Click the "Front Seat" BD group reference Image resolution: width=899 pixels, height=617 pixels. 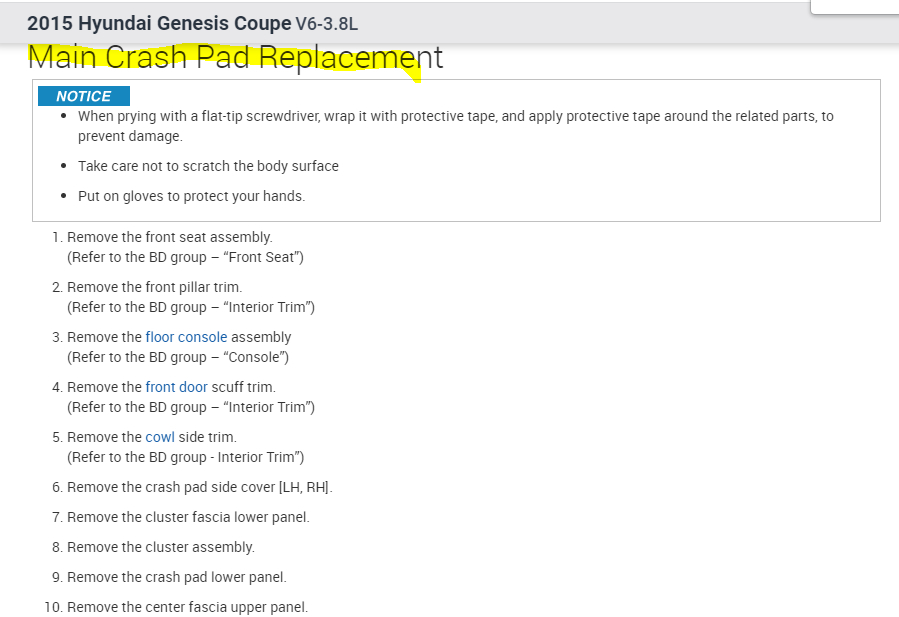coord(185,257)
